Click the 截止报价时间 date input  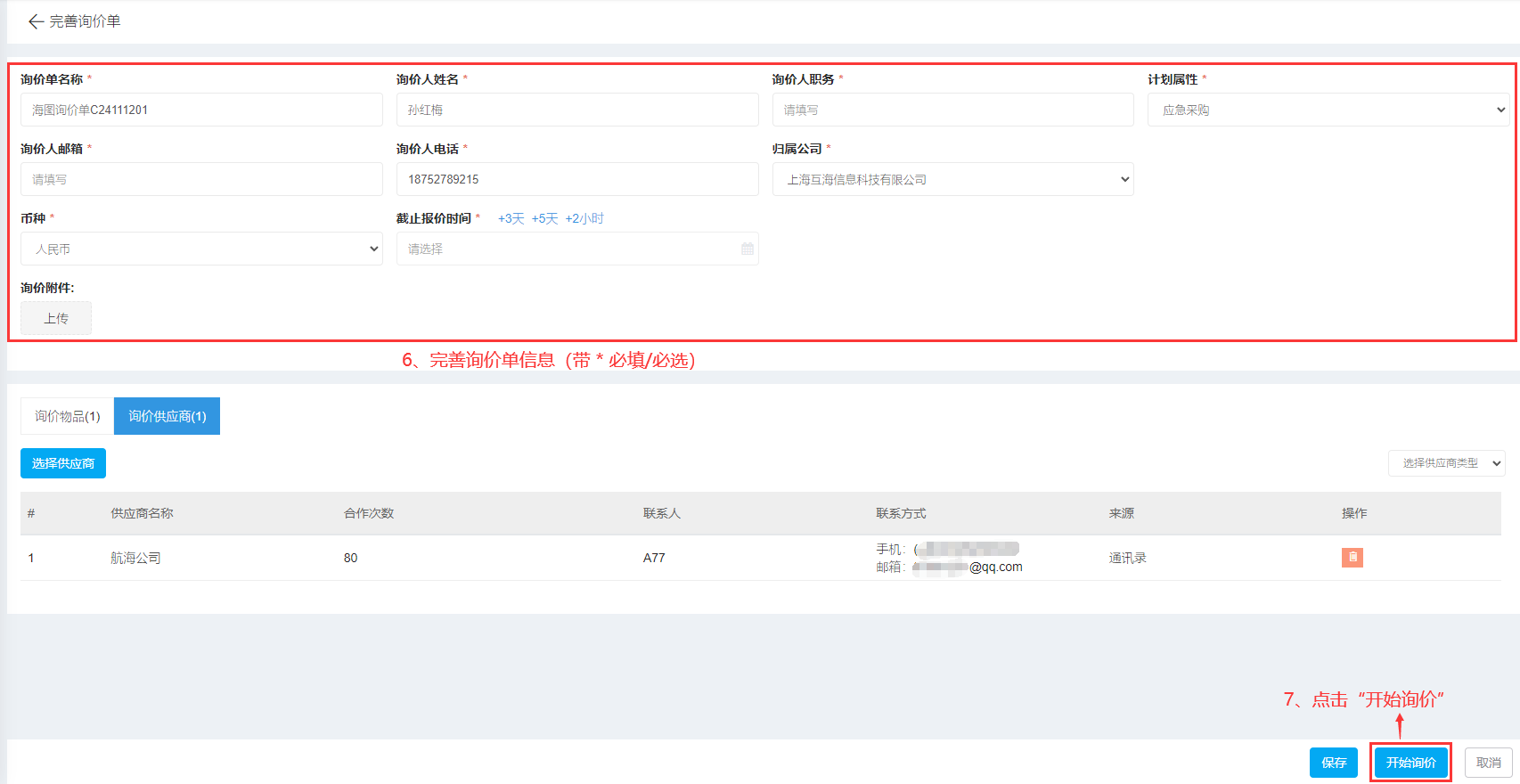click(577, 249)
